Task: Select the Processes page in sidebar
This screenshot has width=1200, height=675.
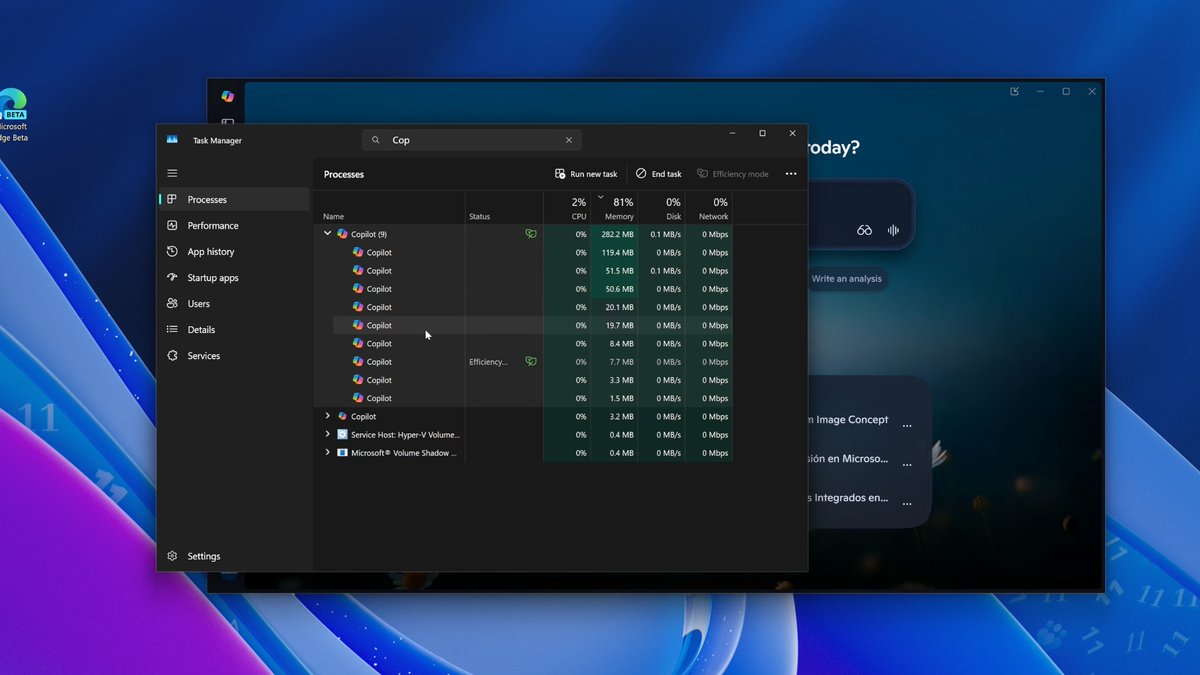Action: [234, 199]
